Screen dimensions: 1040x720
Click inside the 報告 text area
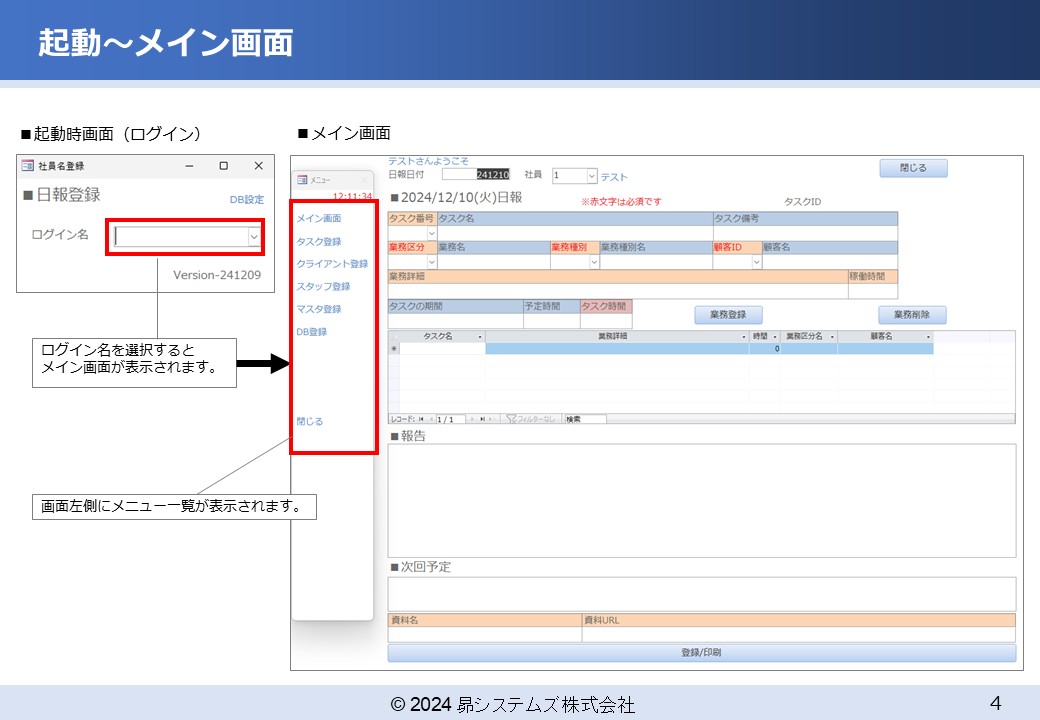pyautogui.click(x=701, y=500)
